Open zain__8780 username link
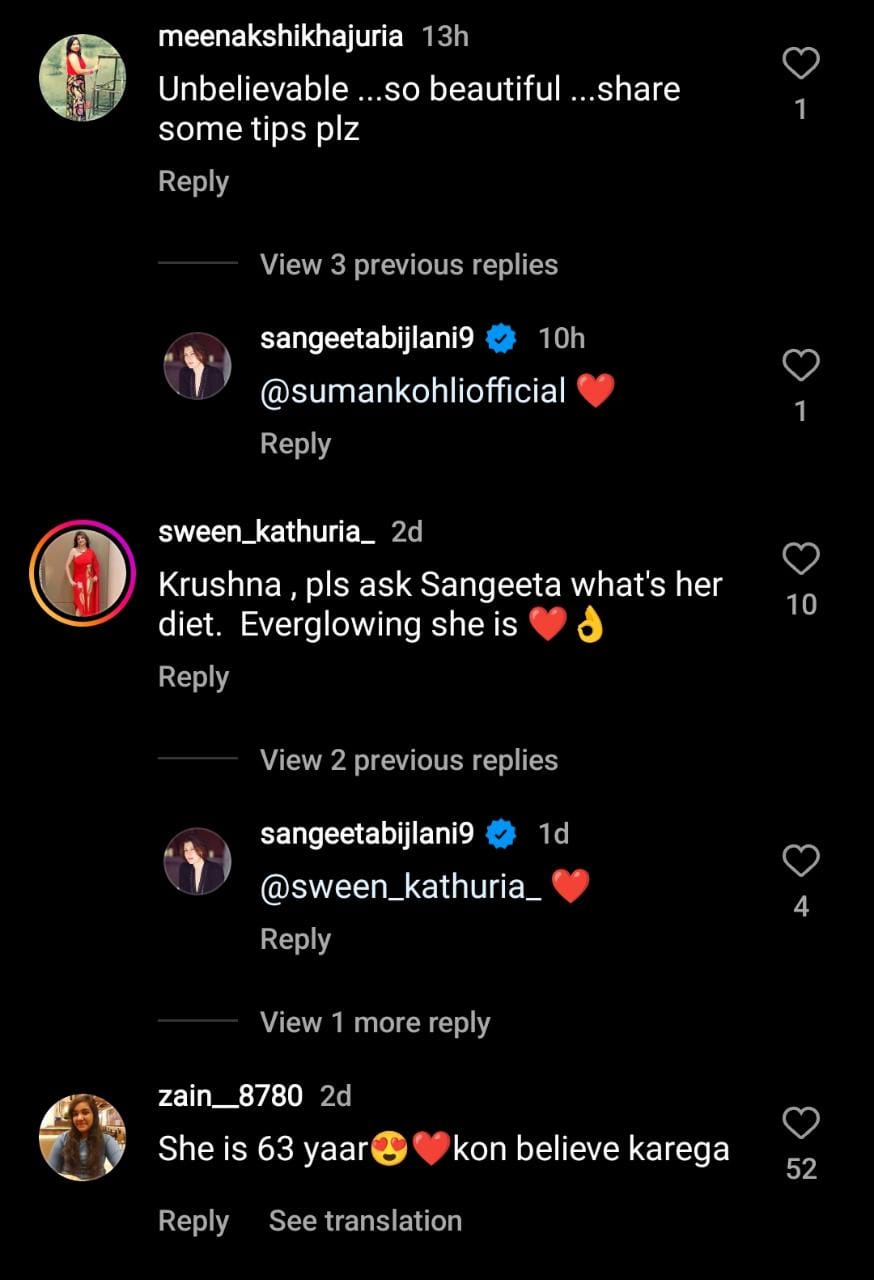 [x=230, y=1096]
